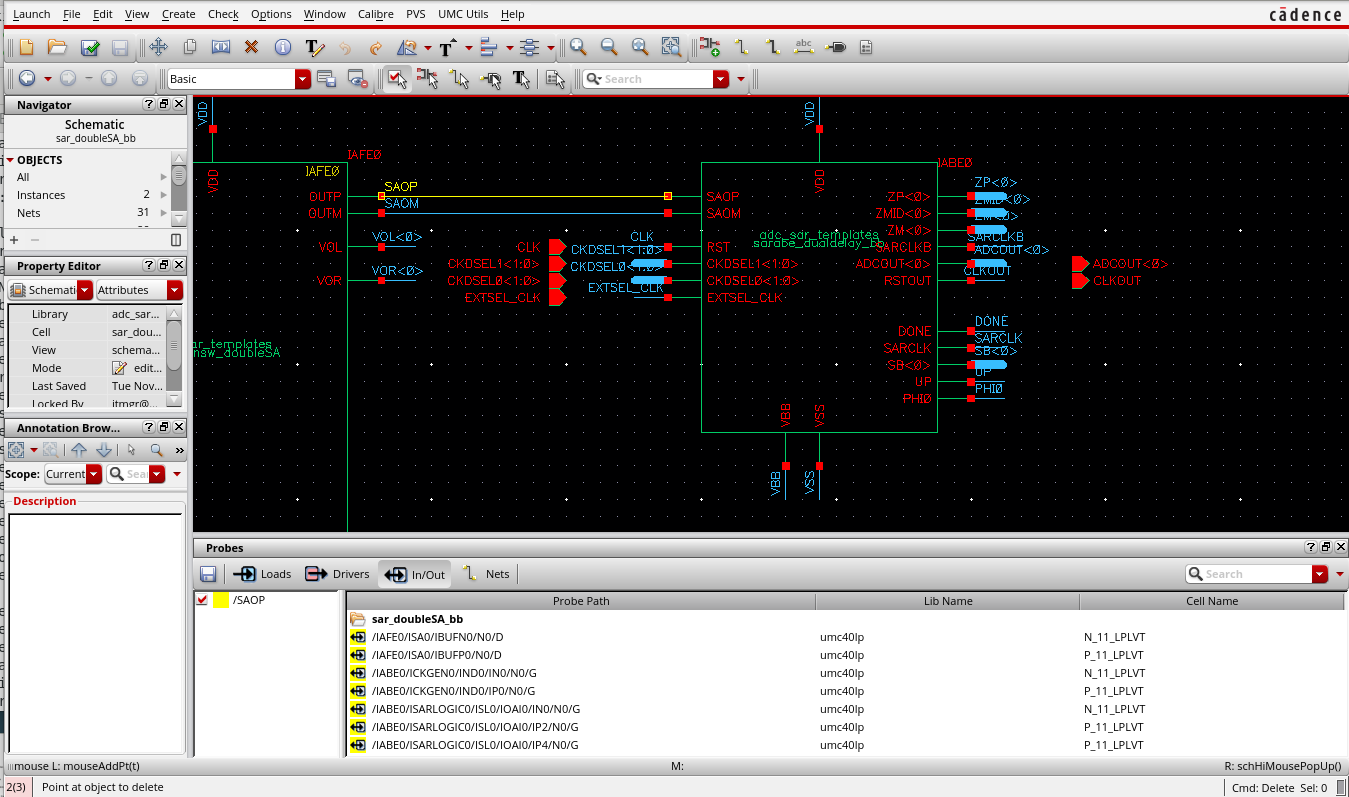Click the yellow /SAOP probe color swatch
The image size is (1349, 797).
pyautogui.click(x=221, y=600)
